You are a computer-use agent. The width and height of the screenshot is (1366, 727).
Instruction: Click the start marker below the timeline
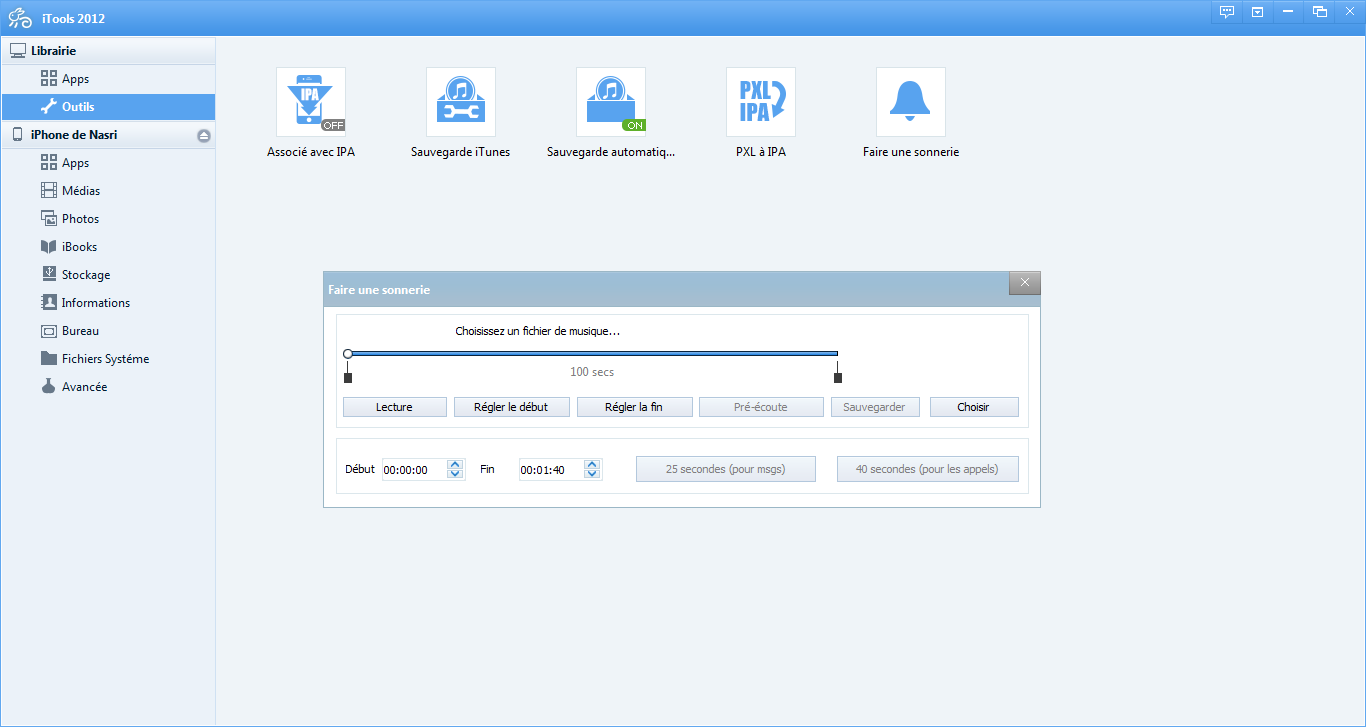348,377
